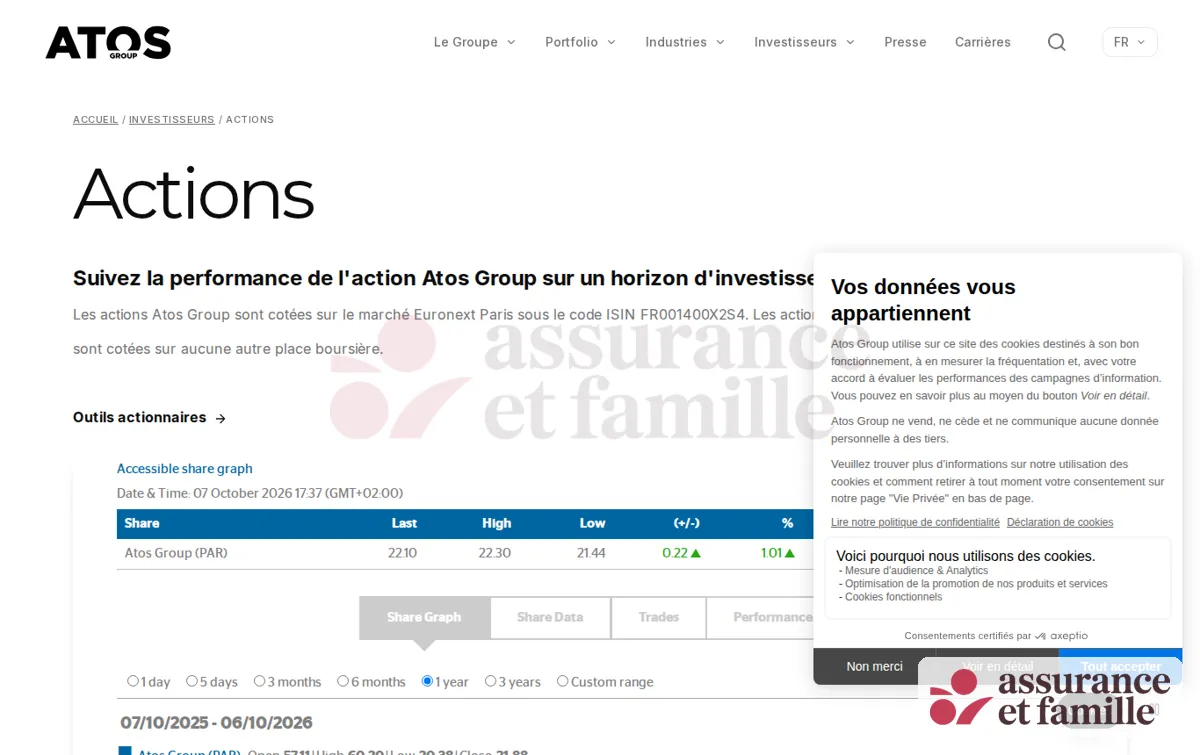
Task: Click the Voir en détail button
Action: click(x=997, y=666)
